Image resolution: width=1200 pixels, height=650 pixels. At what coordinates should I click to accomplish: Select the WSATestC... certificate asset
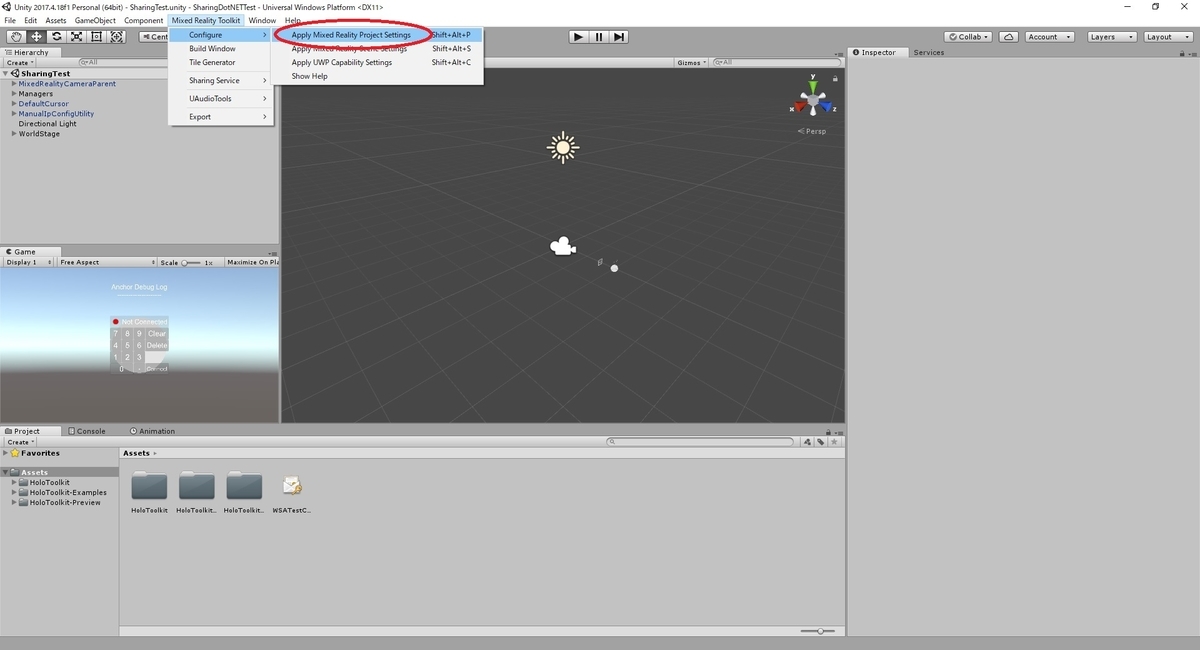[292, 486]
